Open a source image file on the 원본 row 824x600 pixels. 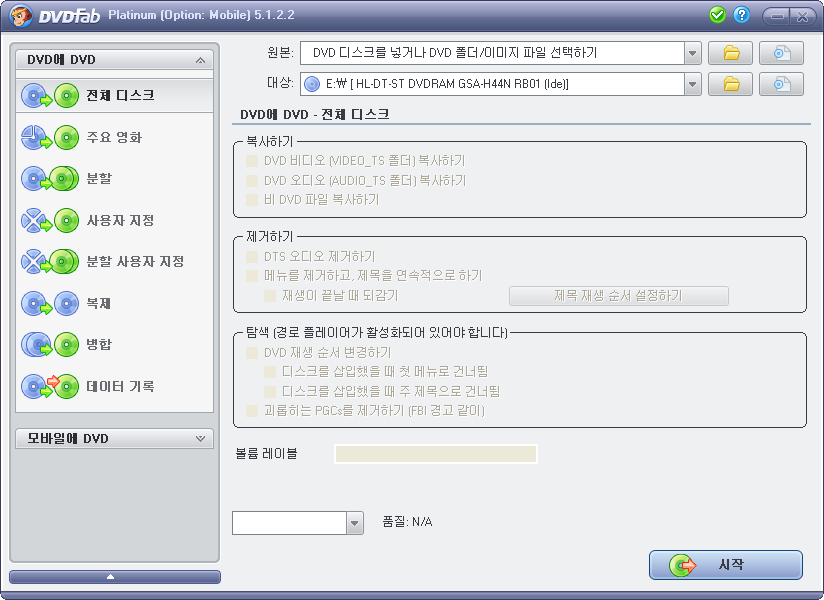[781, 53]
